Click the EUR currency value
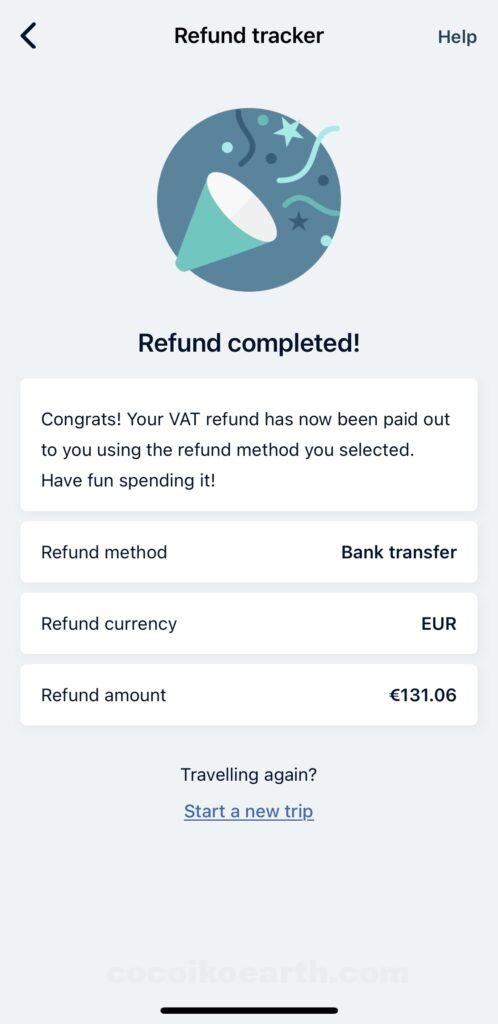This screenshot has height=1024, width=498. (x=439, y=623)
